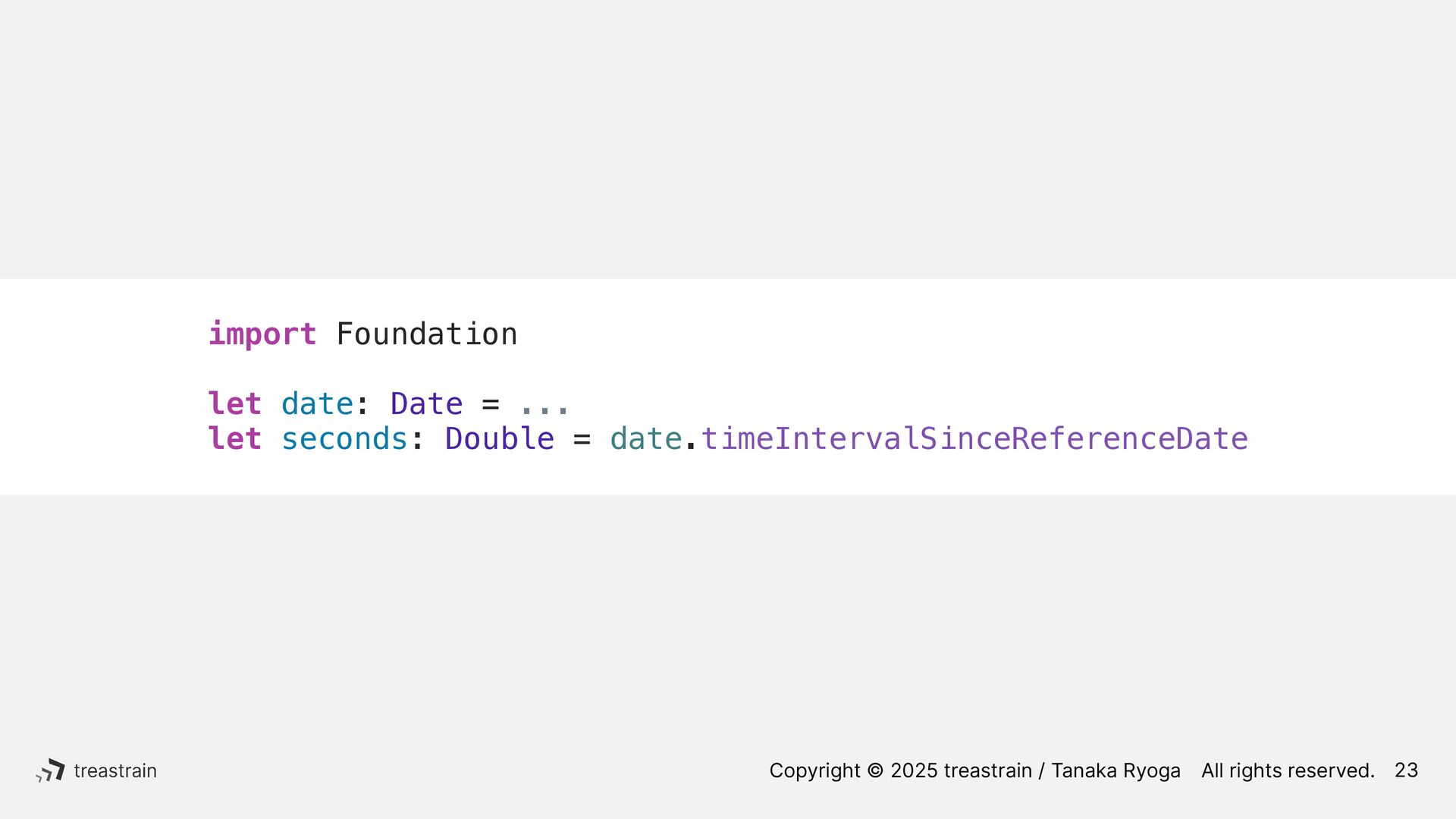Click the treastrain arrow logo icon
The width and height of the screenshot is (1456, 819).
pyautogui.click(x=51, y=770)
